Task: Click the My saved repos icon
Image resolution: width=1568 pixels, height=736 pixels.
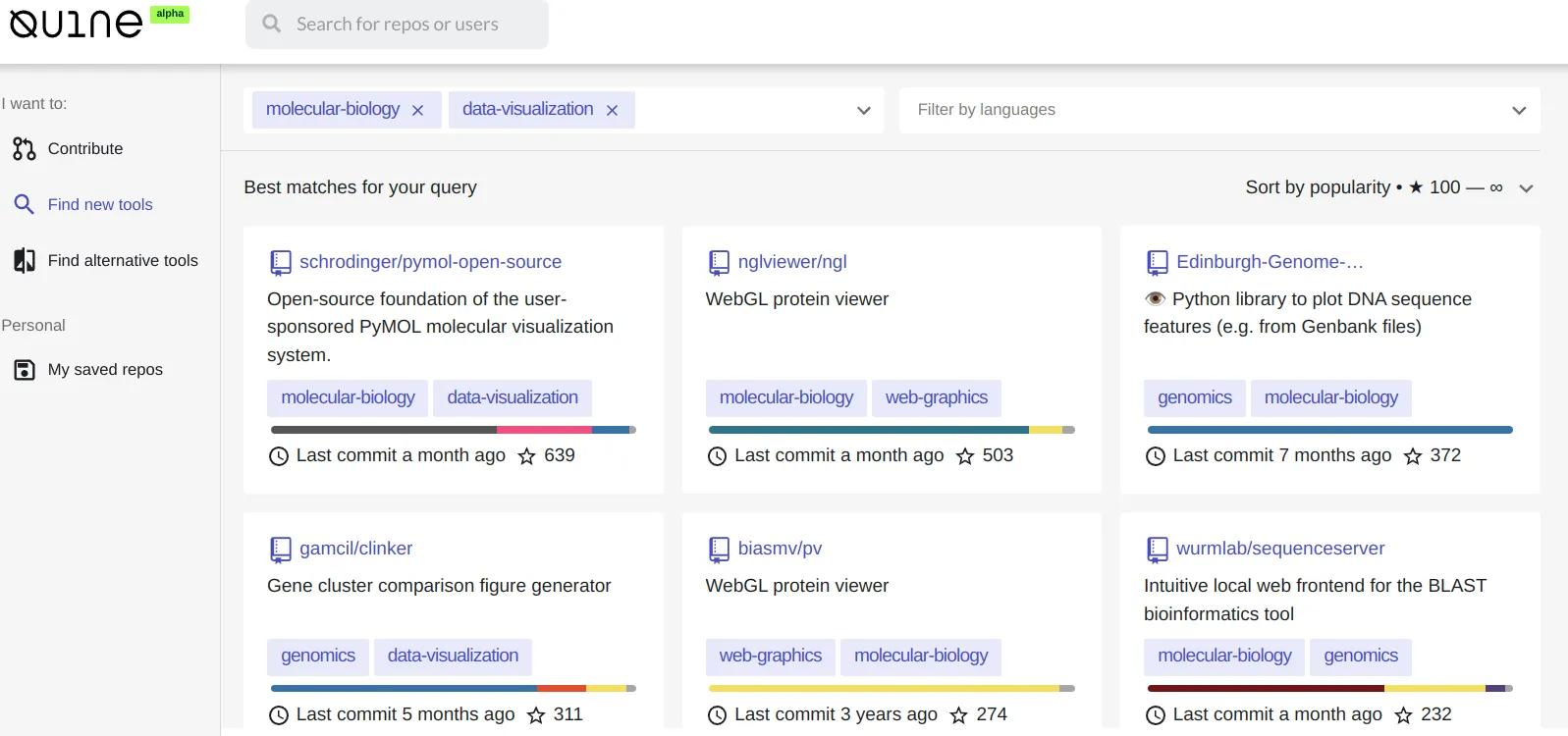Action: pos(24,369)
